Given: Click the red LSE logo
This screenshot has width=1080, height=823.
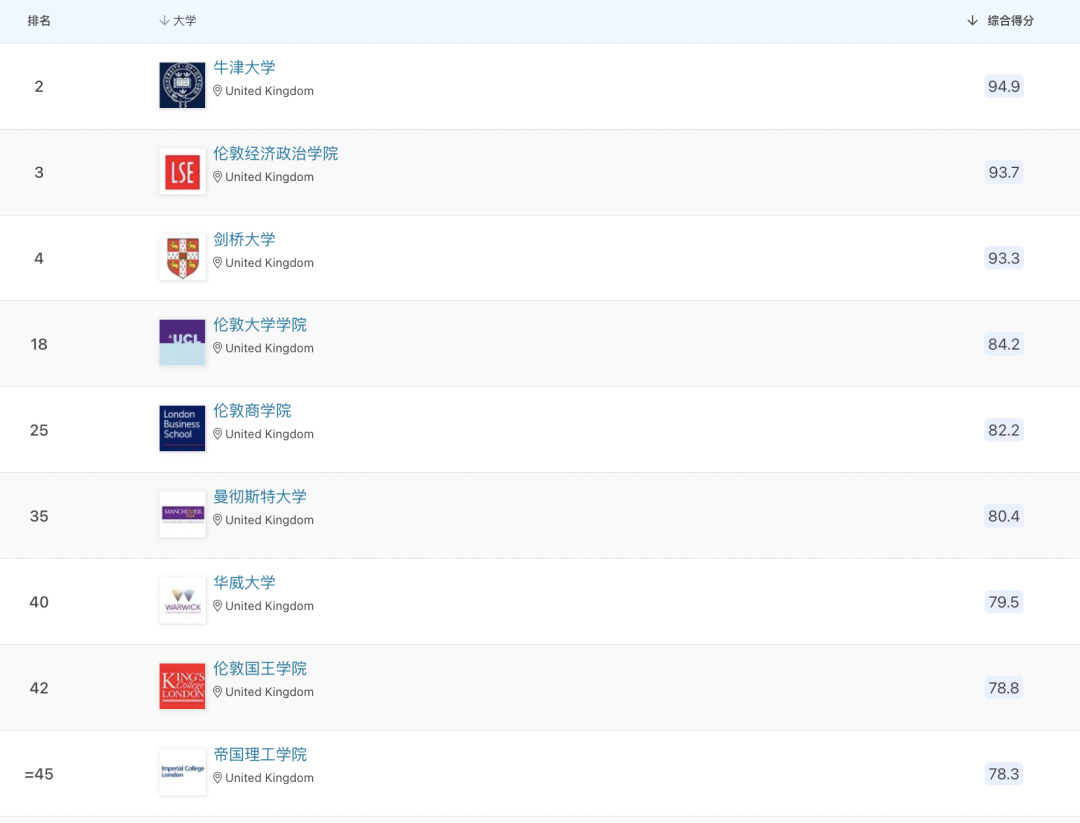Looking at the screenshot, I should 183,171.
